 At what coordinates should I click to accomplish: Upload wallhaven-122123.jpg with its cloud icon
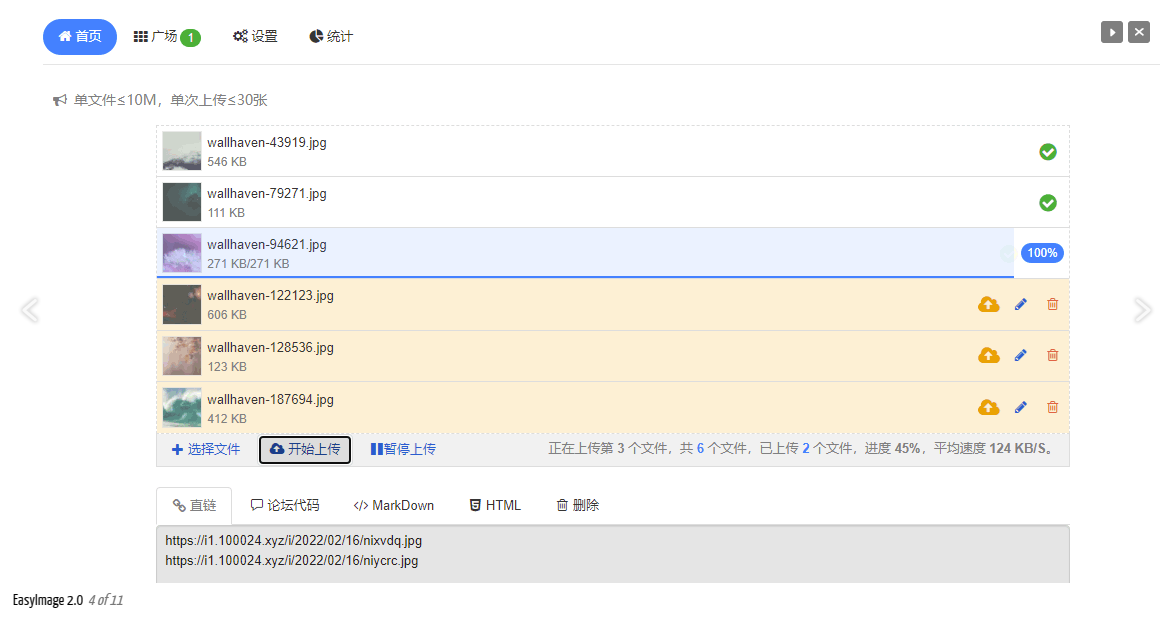[988, 305]
